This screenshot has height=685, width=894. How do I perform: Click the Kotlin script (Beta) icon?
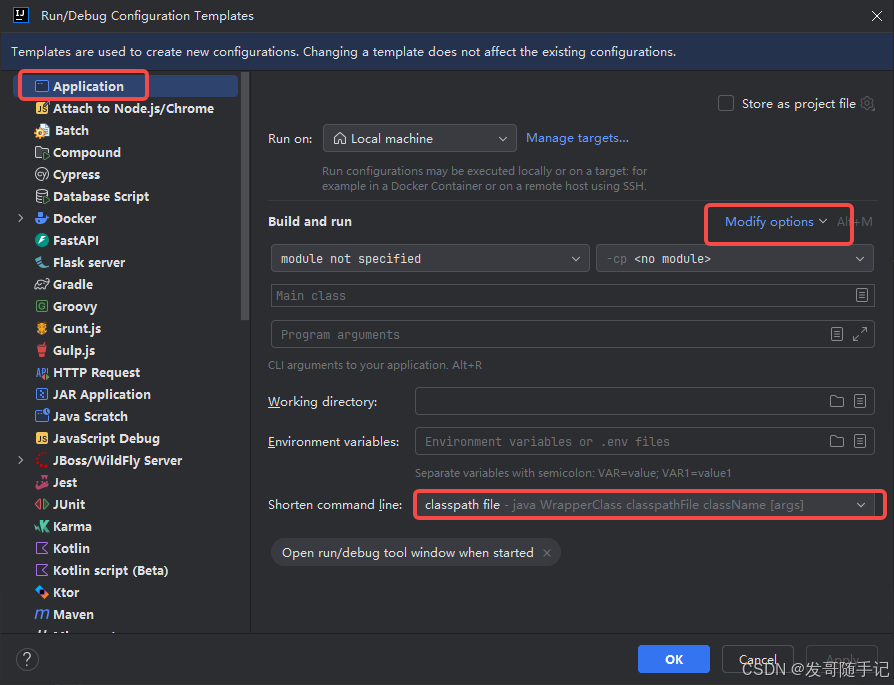click(x=42, y=570)
